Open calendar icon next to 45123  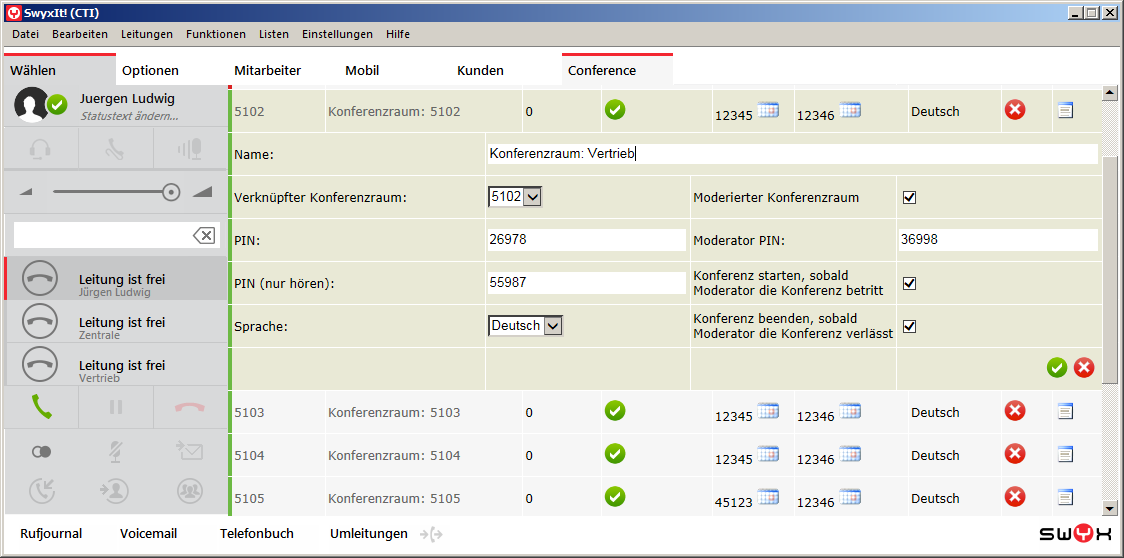[x=767, y=498]
